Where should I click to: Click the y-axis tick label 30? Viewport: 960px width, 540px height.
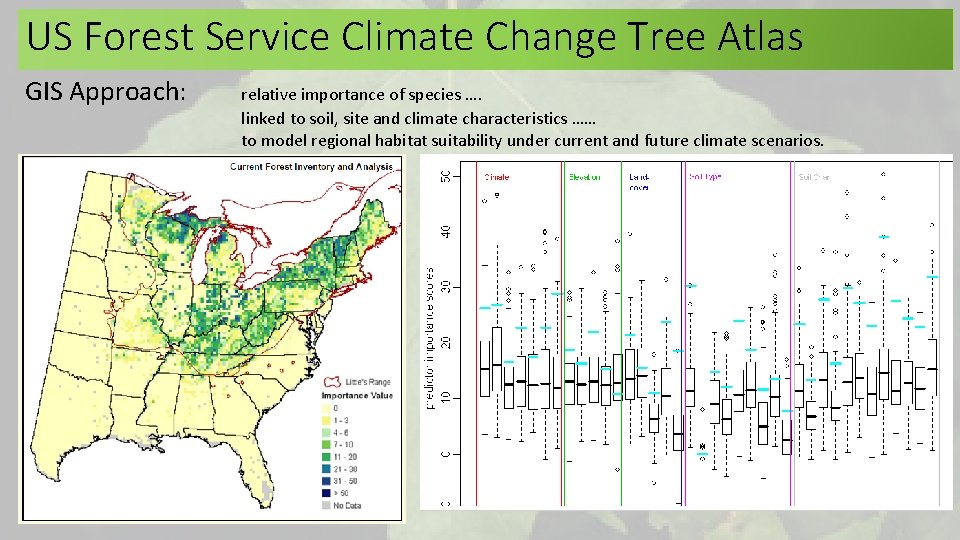coord(446,287)
